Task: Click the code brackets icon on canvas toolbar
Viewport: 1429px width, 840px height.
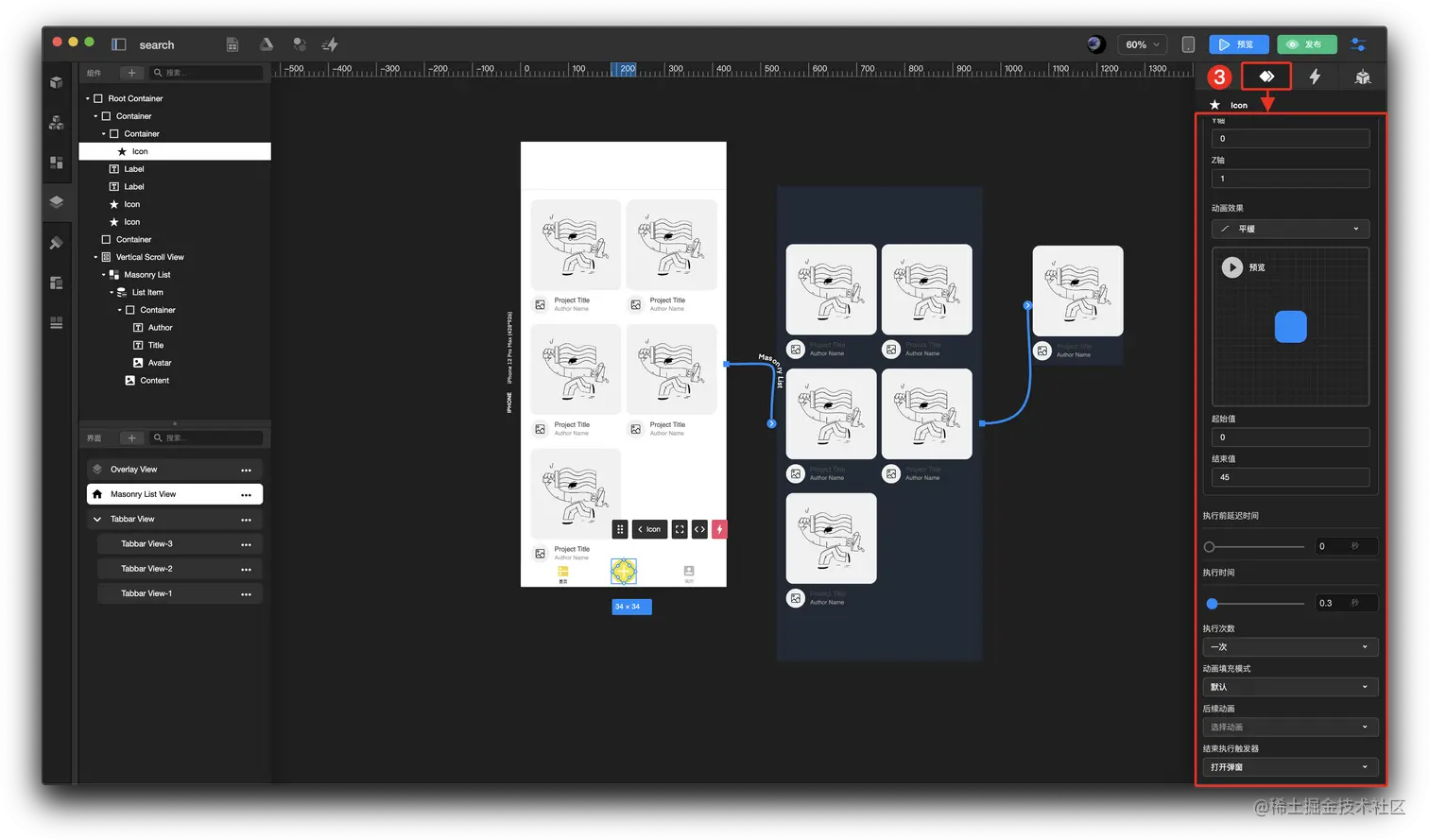Action: (699, 529)
